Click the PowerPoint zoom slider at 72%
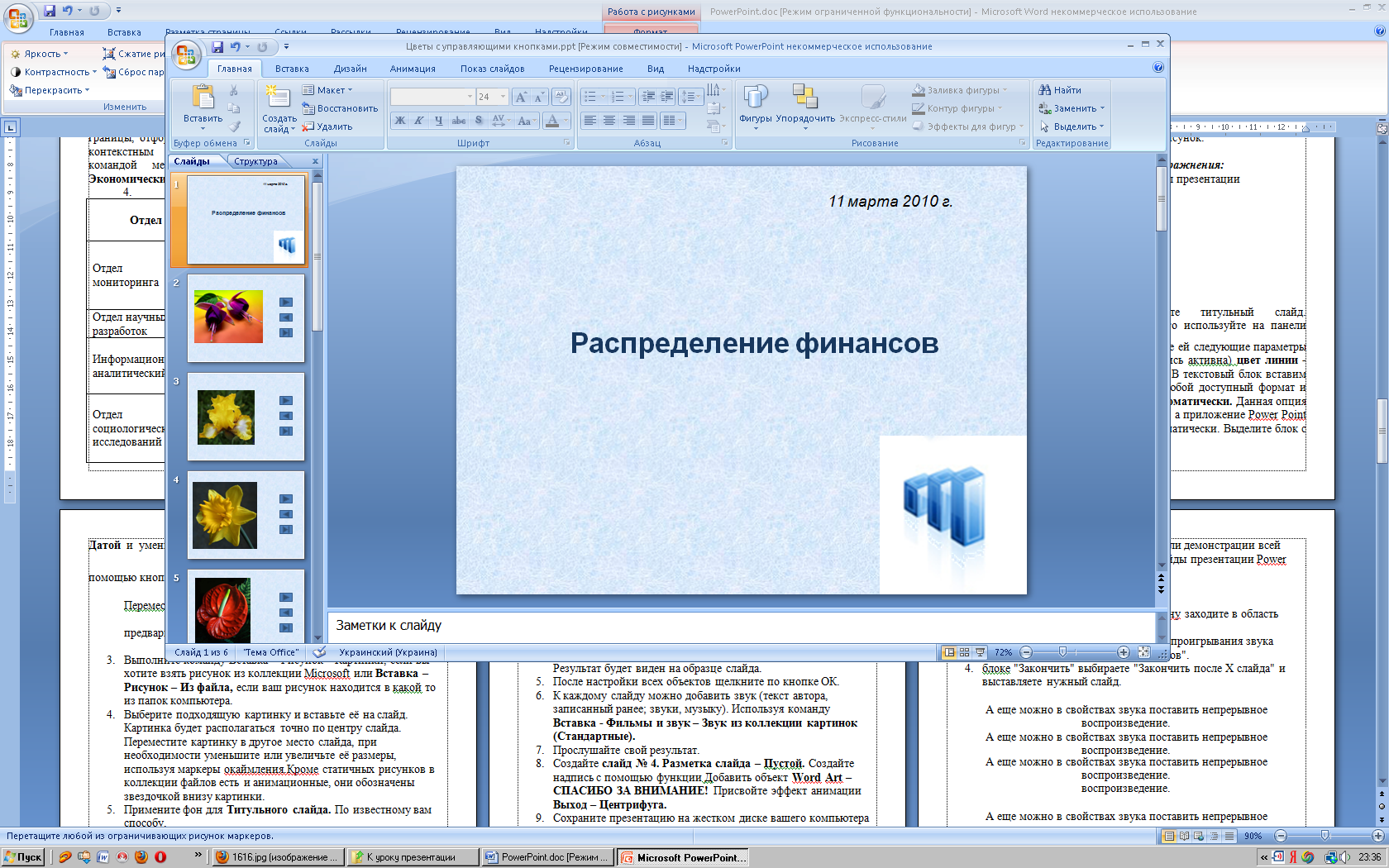Image resolution: width=1389 pixels, height=868 pixels. (x=1062, y=652)
